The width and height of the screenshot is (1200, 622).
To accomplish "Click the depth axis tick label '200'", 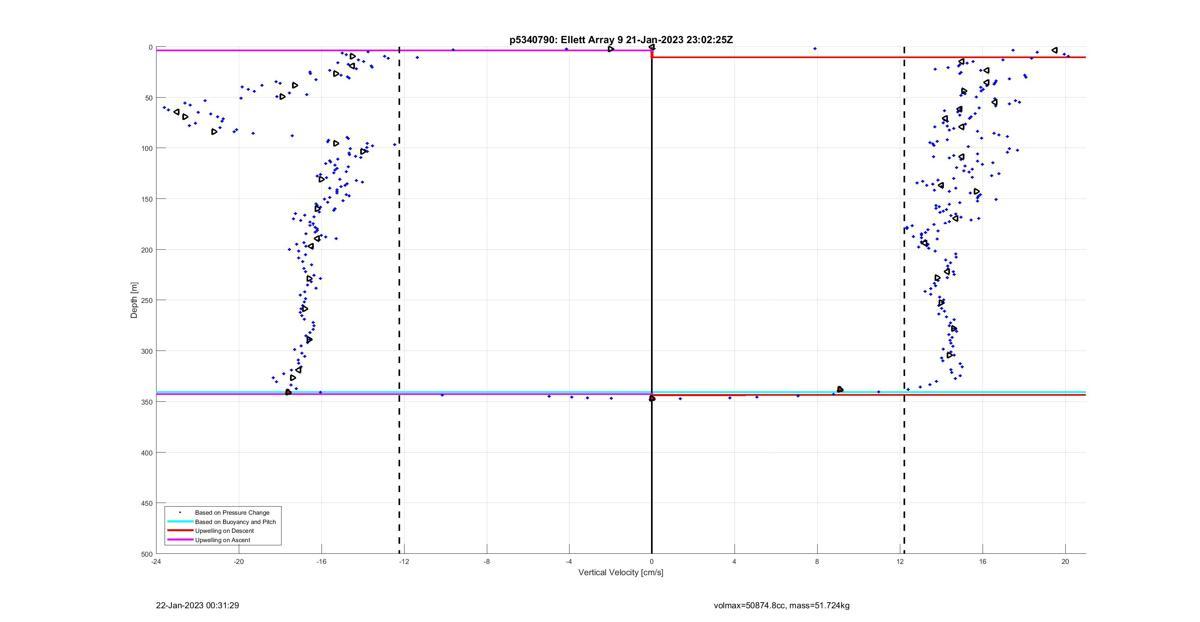I will click(x=146, y=250).
